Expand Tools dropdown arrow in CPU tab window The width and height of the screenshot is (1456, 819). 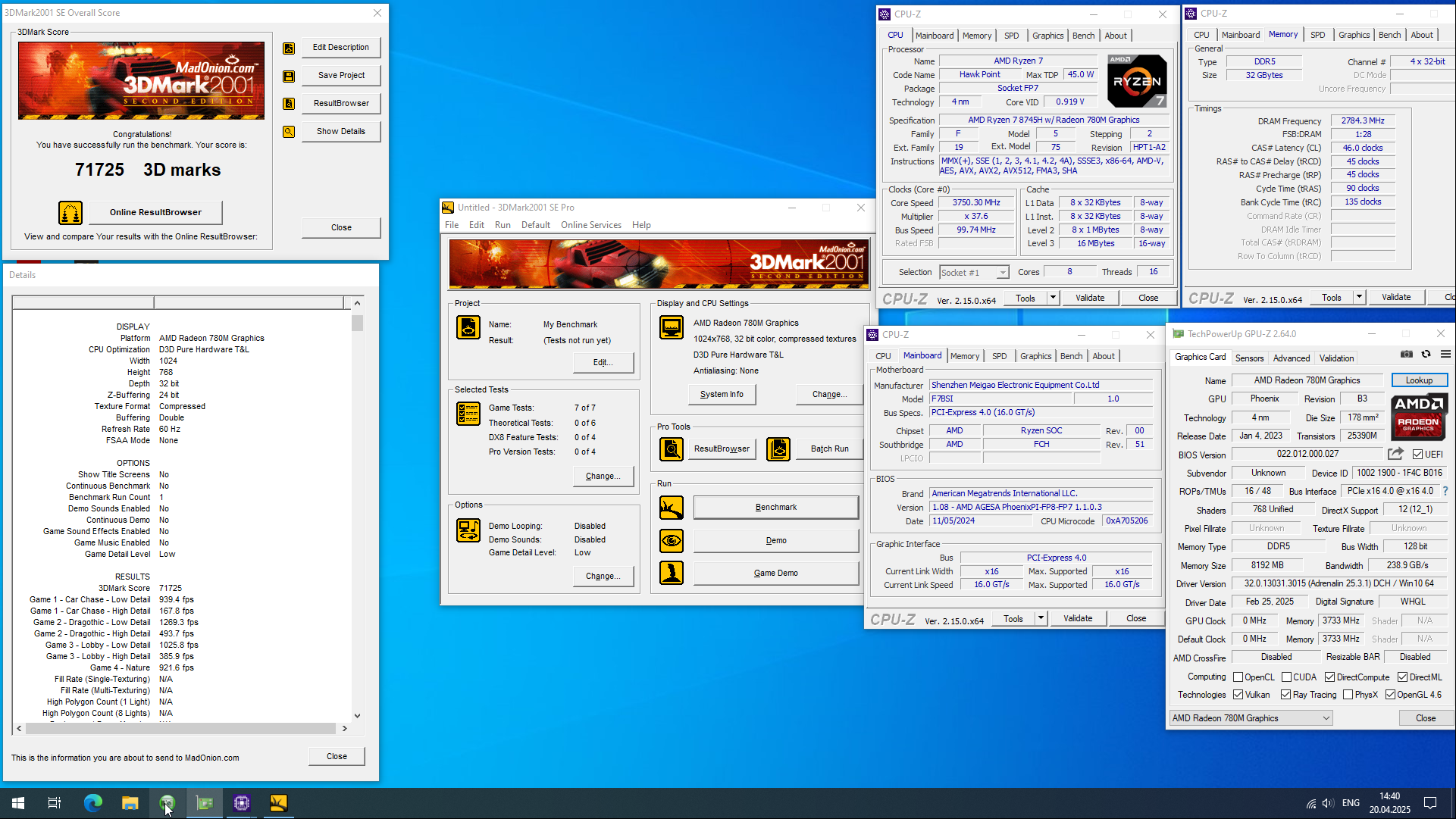click(1053, 298)
